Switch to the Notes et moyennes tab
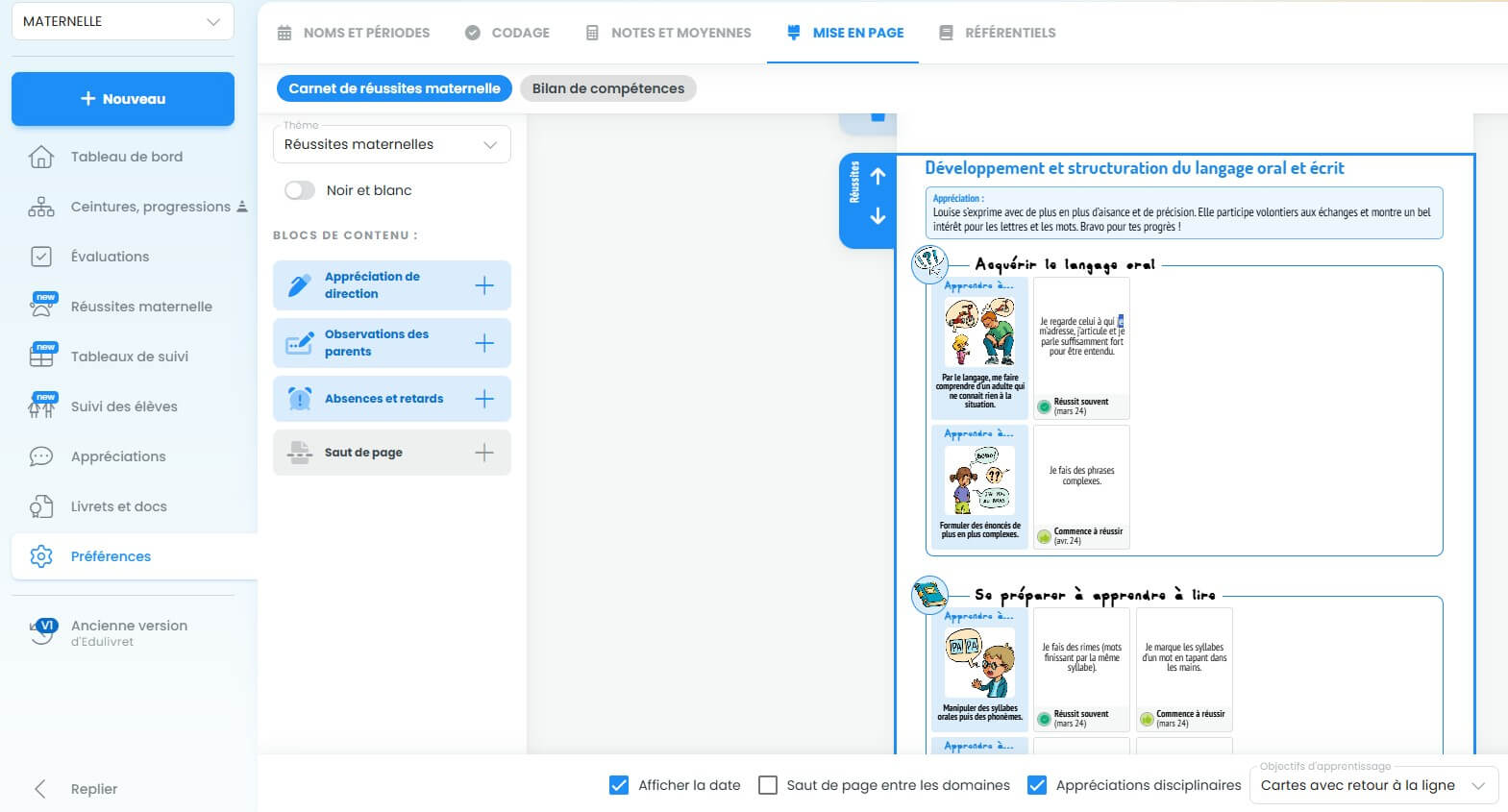This screenshot has width=1508, height=812. (669, 33)
